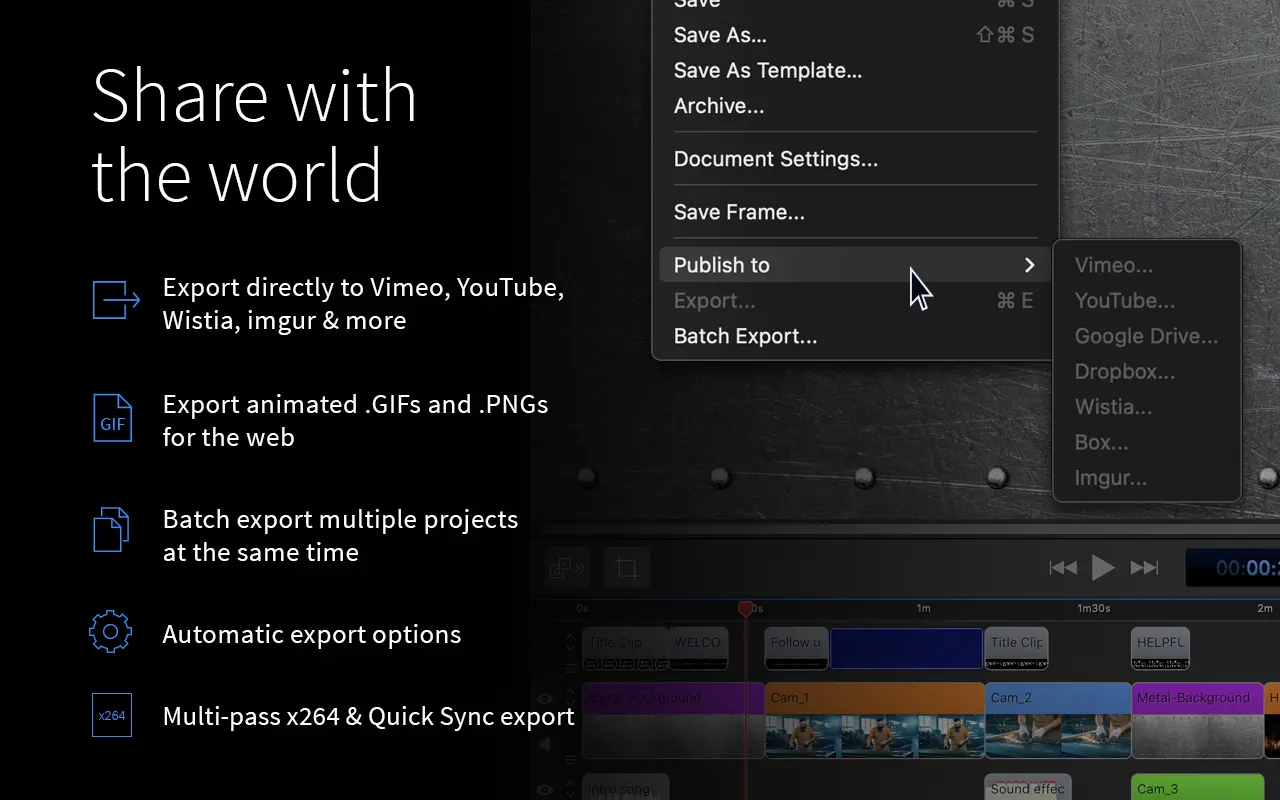1280x800 pixels.
Task: Click the red playhead marker on timeline
Action: pos(745,608)
